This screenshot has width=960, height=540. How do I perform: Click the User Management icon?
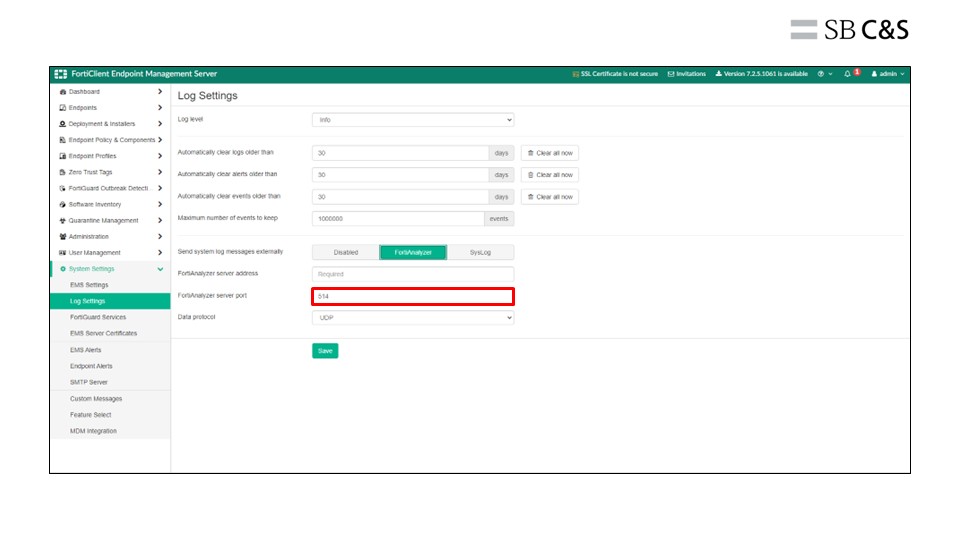pos(62,253)
